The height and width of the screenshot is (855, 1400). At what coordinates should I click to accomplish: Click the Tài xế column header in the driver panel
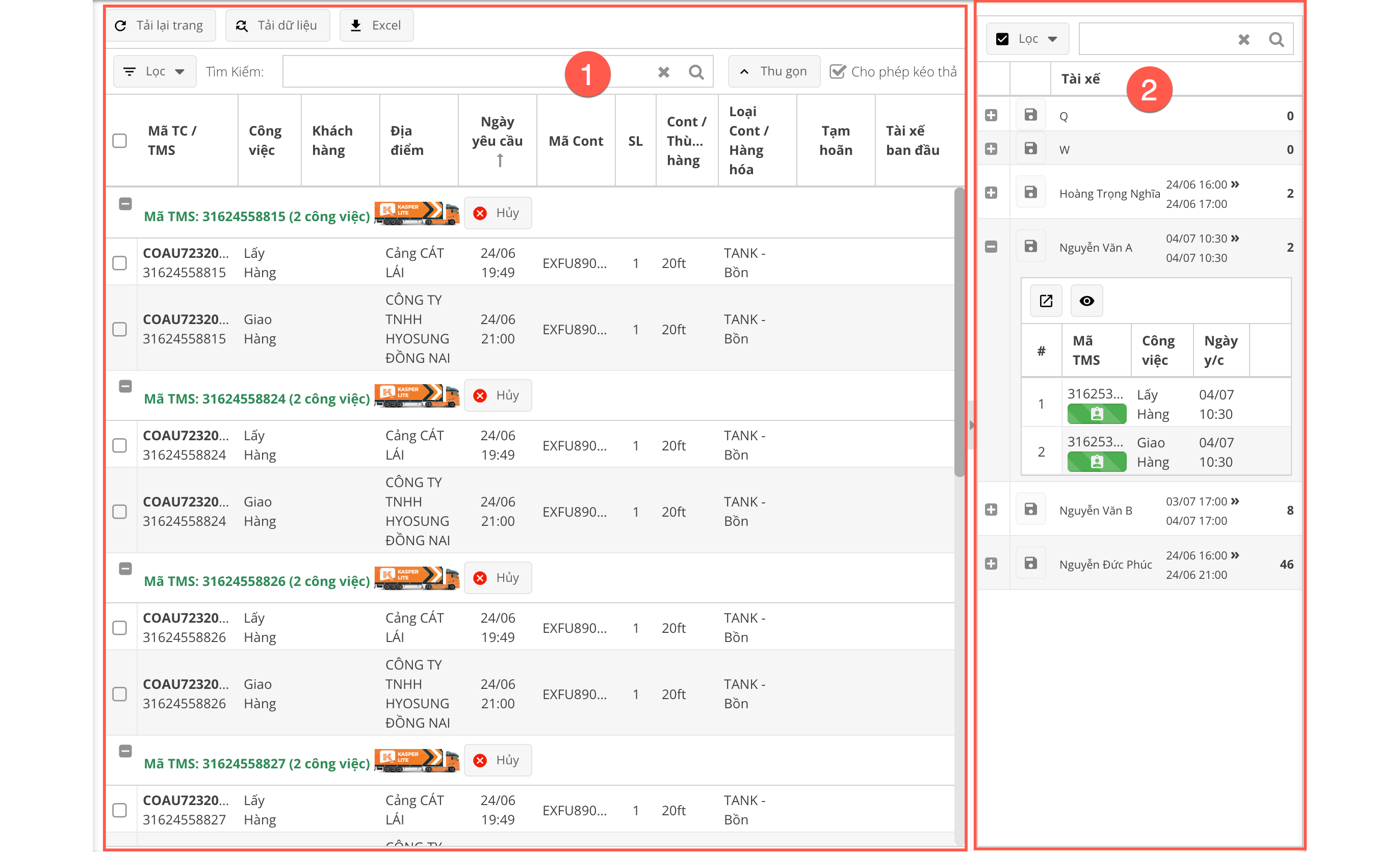click(x=1080, y=79)
